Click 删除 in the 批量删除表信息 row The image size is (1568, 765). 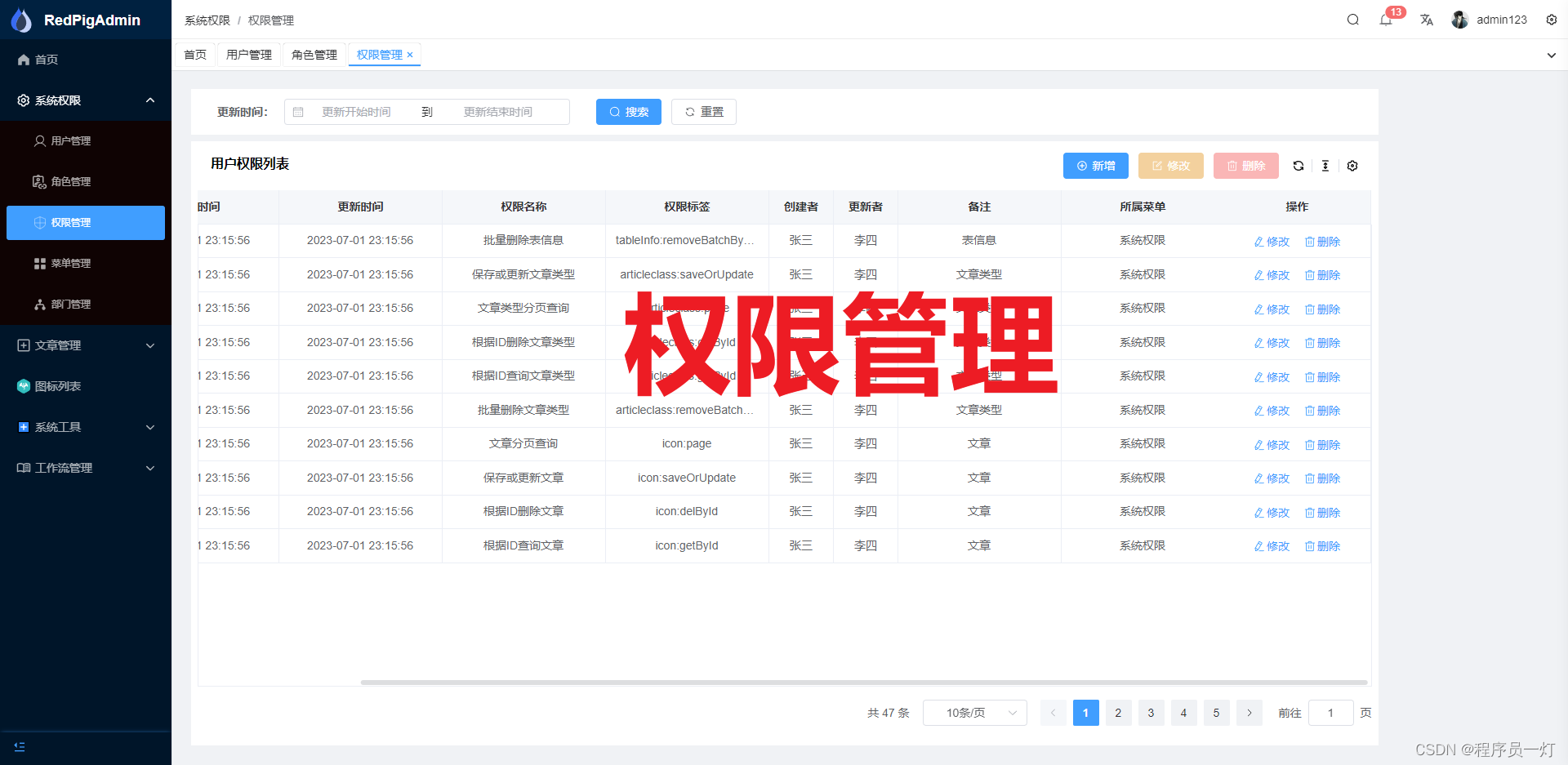[1322, 242]
